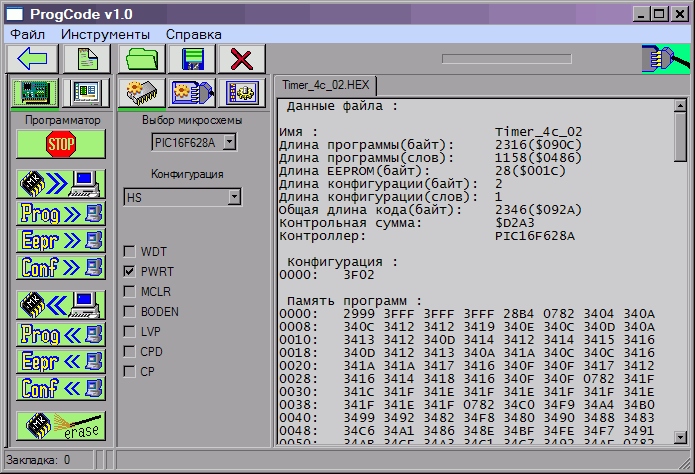695x474 pixels.
Task: Write entire chip from computer
Action: tap(61, 305)
